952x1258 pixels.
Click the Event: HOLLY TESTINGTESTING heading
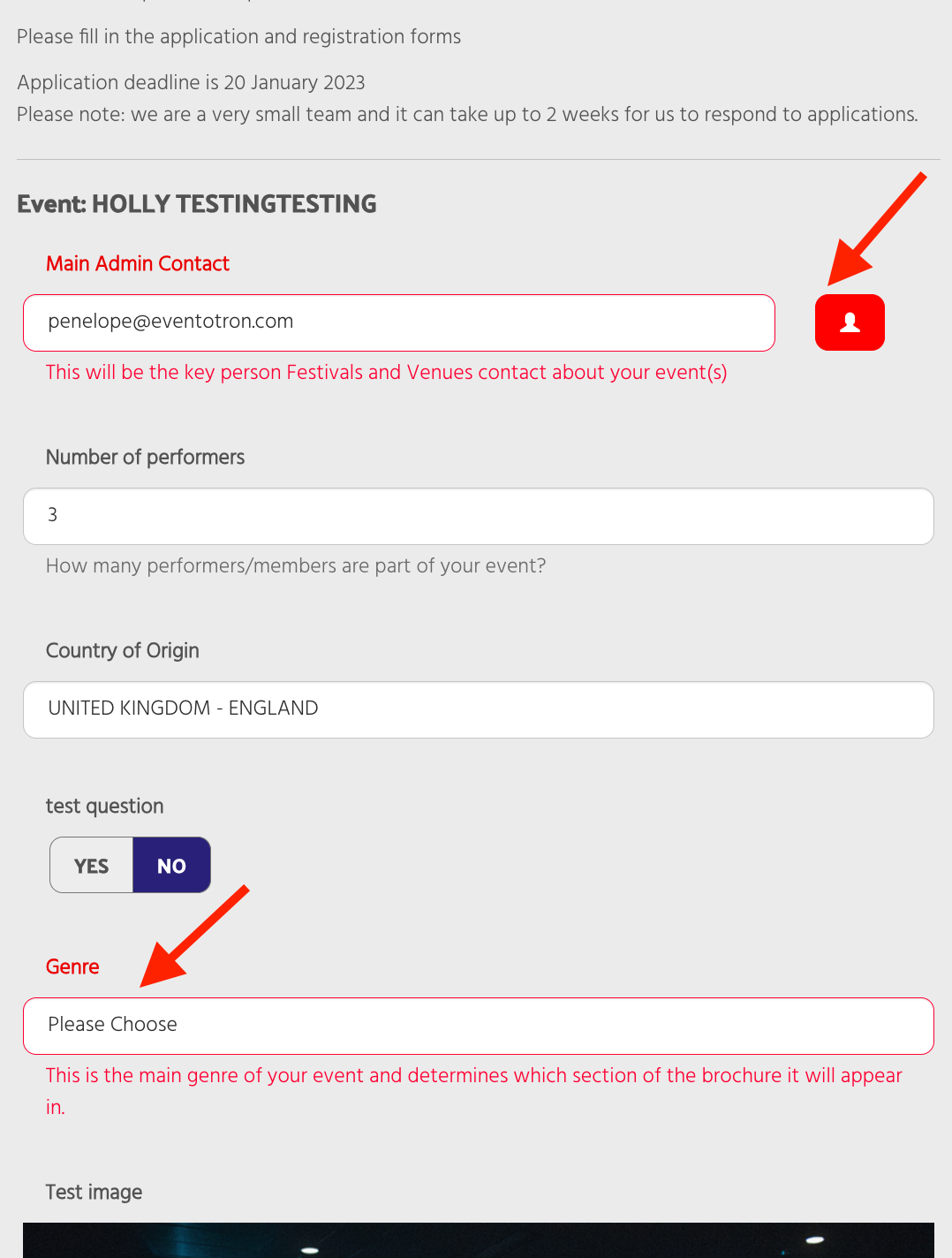coord(197,204)
